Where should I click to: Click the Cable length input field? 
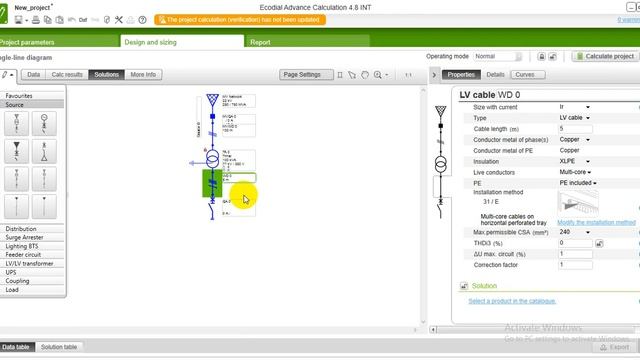575,129
